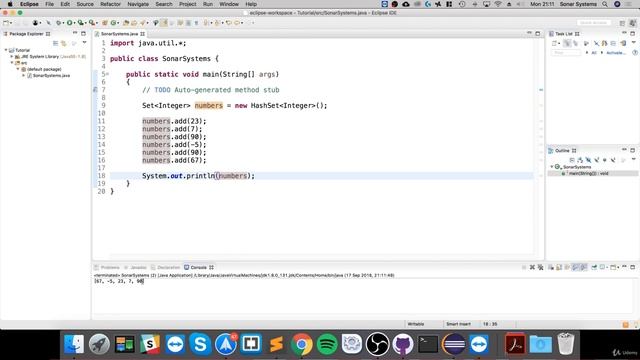Expand JRE System Library node

pyautogui.click(x=12, y=56)
